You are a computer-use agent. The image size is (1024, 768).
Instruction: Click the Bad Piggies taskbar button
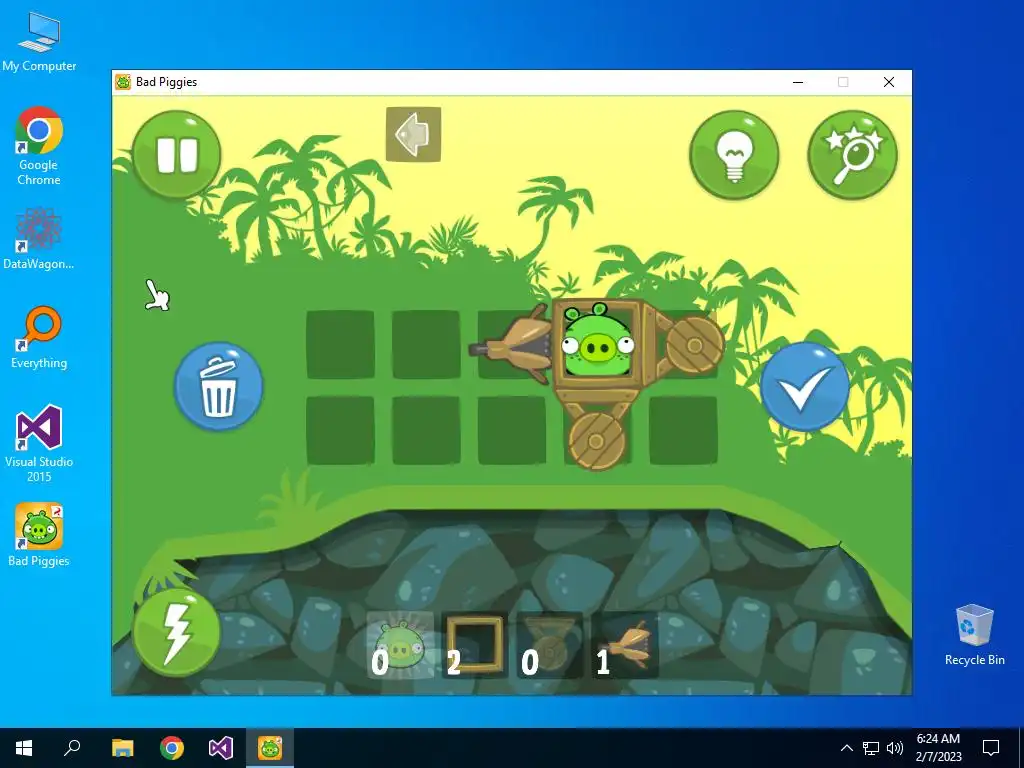(270, 748)
